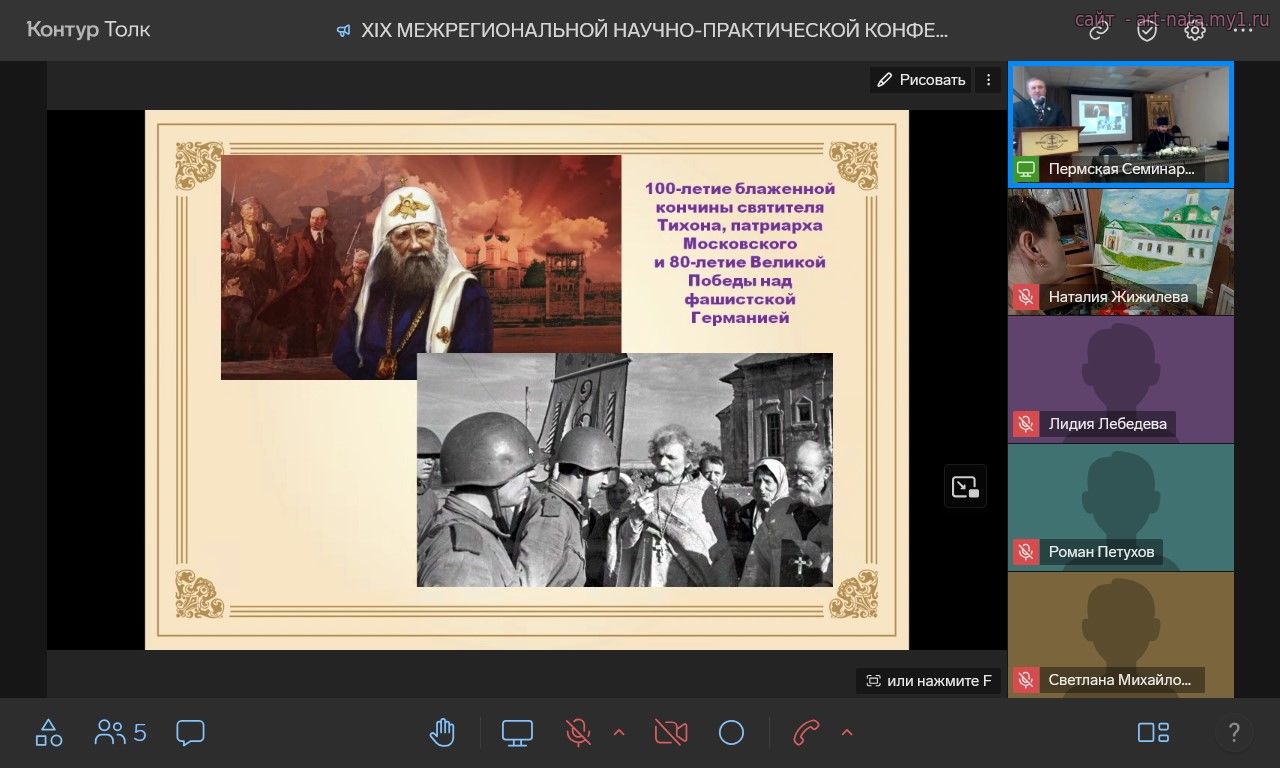
Task: Open the participants list showing 5
Action: tap(120, 733)
